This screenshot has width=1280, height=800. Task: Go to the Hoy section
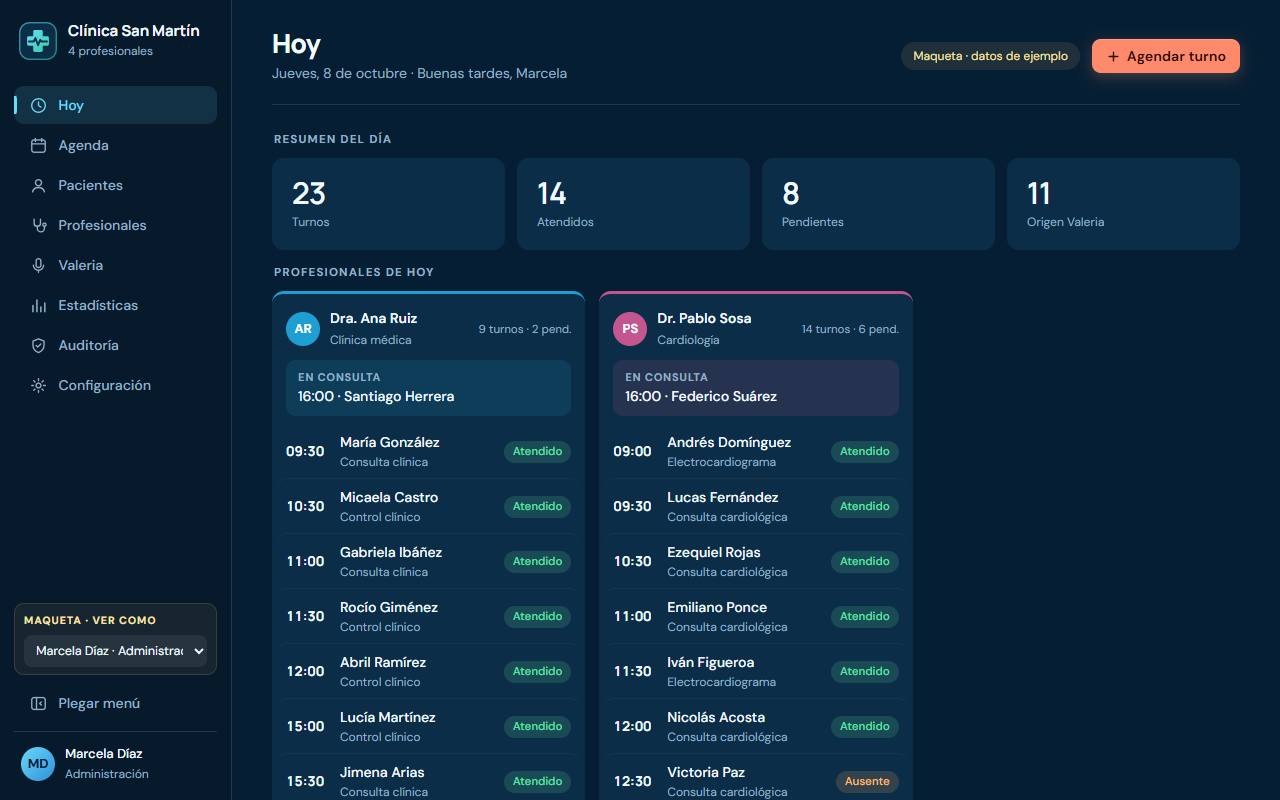[115, 105]
